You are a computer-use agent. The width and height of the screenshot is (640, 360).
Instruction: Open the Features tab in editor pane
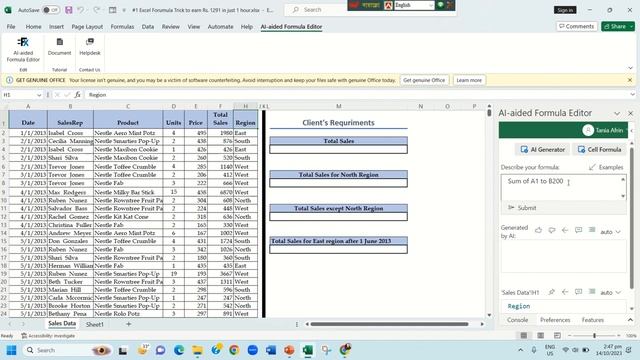[x=593, y=320]
